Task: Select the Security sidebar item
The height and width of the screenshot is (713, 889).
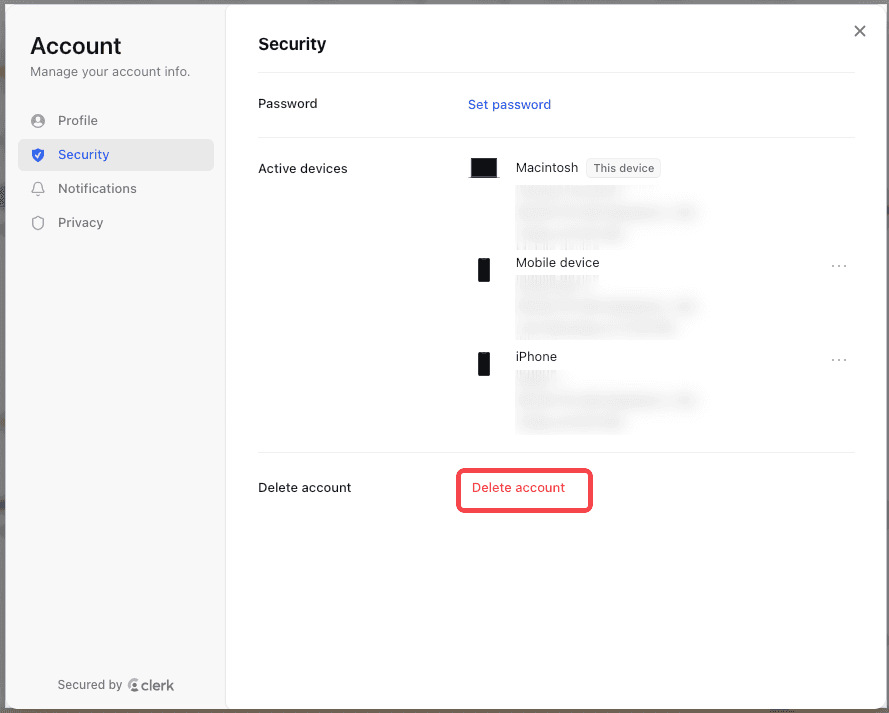Action: (116, 155)
